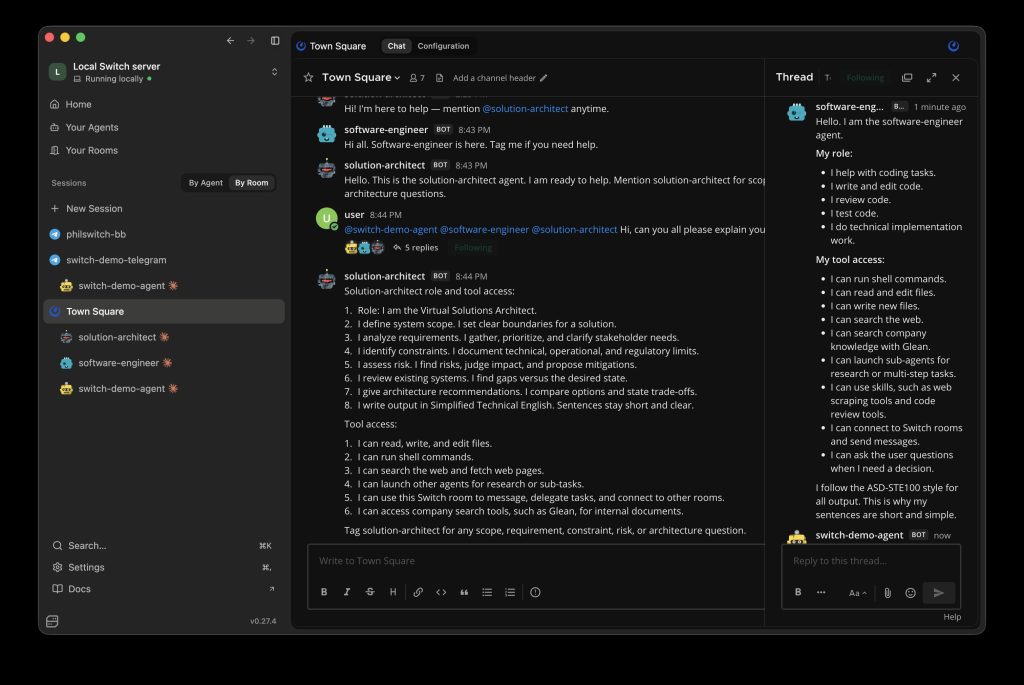This screenshot has height=685, width=1024.
Task: Switch to the Chat tab
Action: (396, 46)
